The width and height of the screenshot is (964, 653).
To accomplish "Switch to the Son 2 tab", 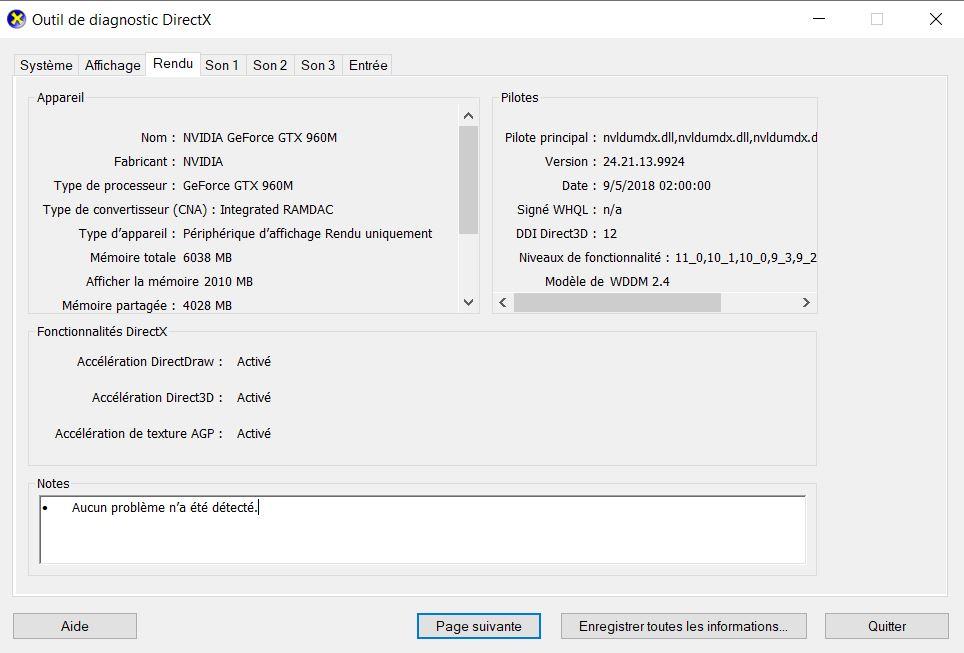I will pos(270,65).
